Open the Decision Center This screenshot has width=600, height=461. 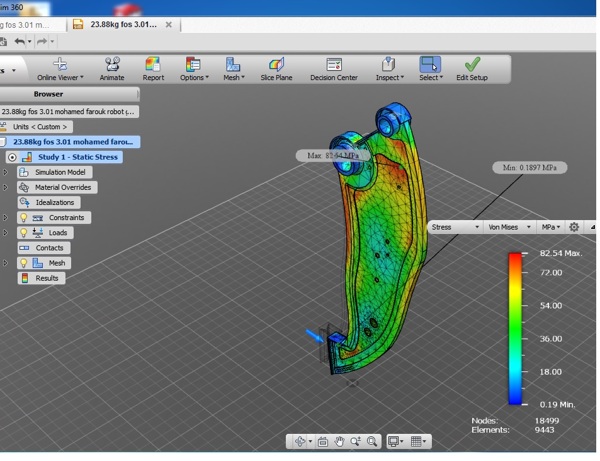pyautogui.click(x=334, y=67)
